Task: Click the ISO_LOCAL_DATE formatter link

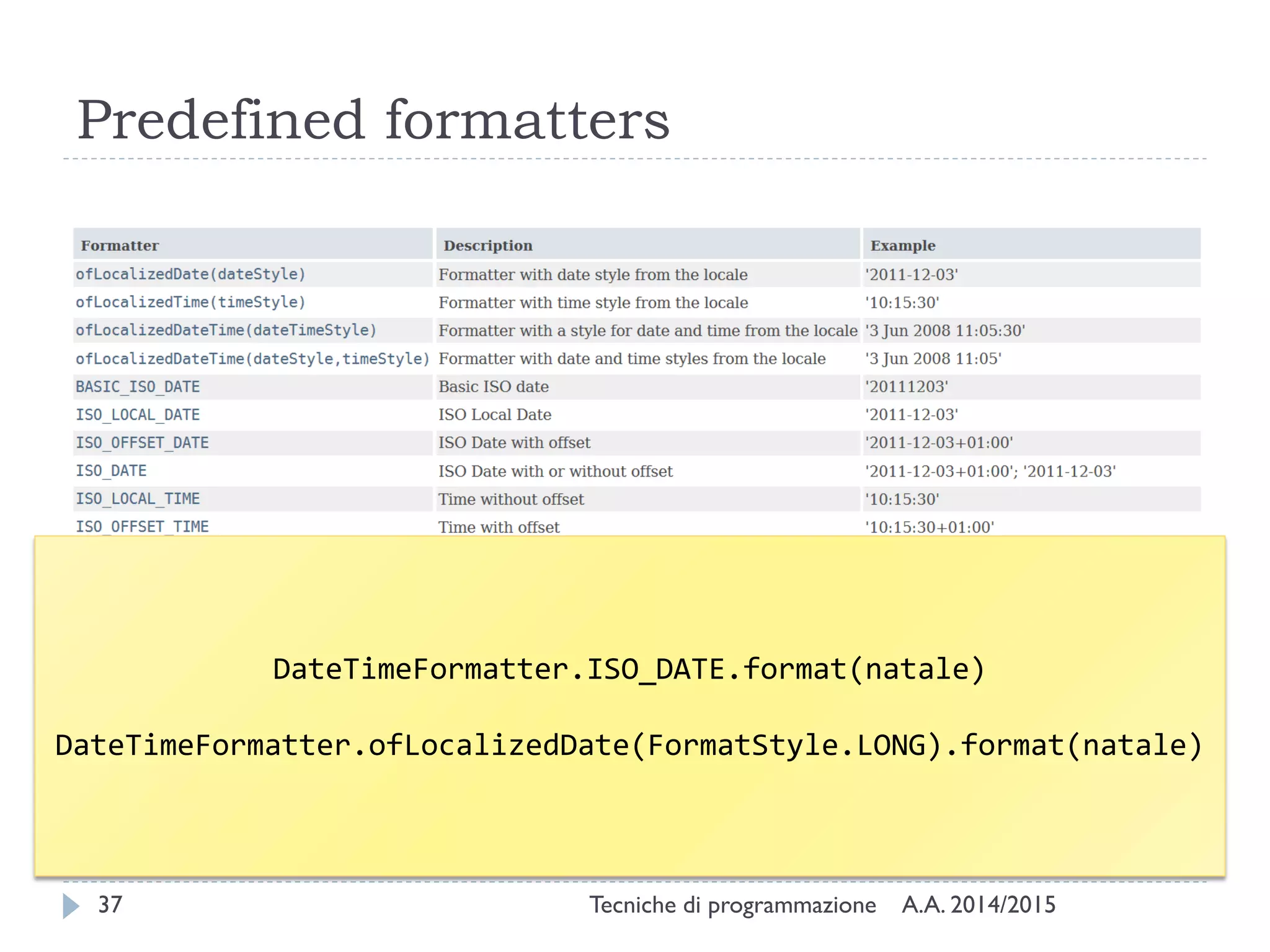Action: tap(138, 415)
